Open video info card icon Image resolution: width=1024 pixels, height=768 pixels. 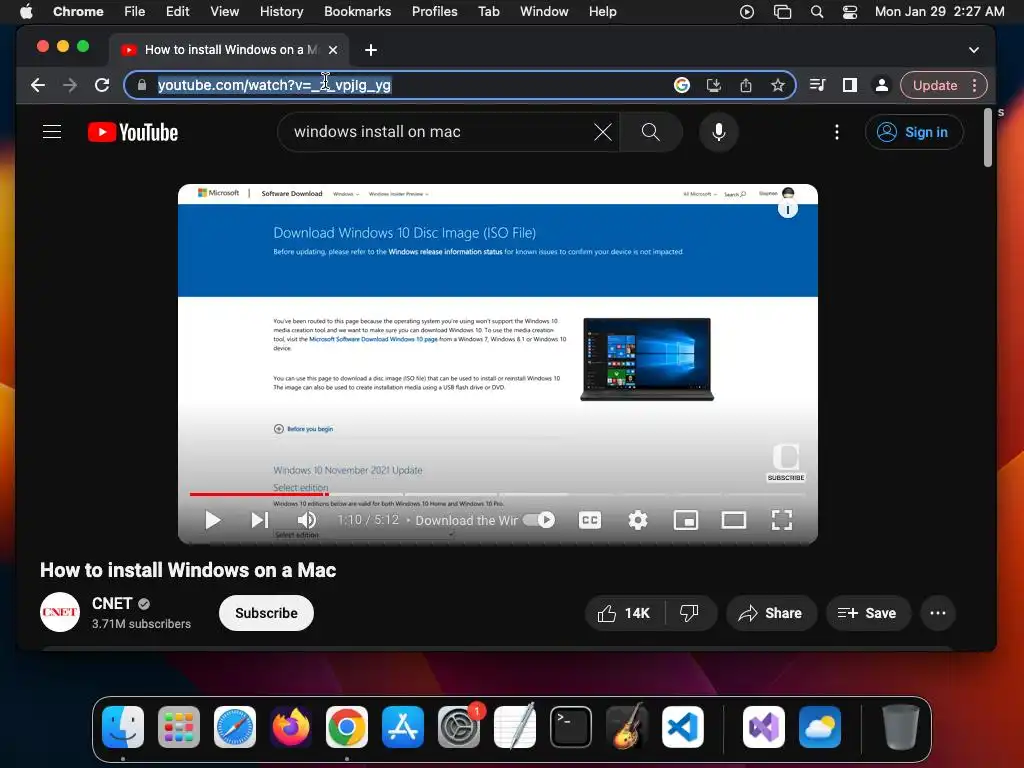coord(788,210)
